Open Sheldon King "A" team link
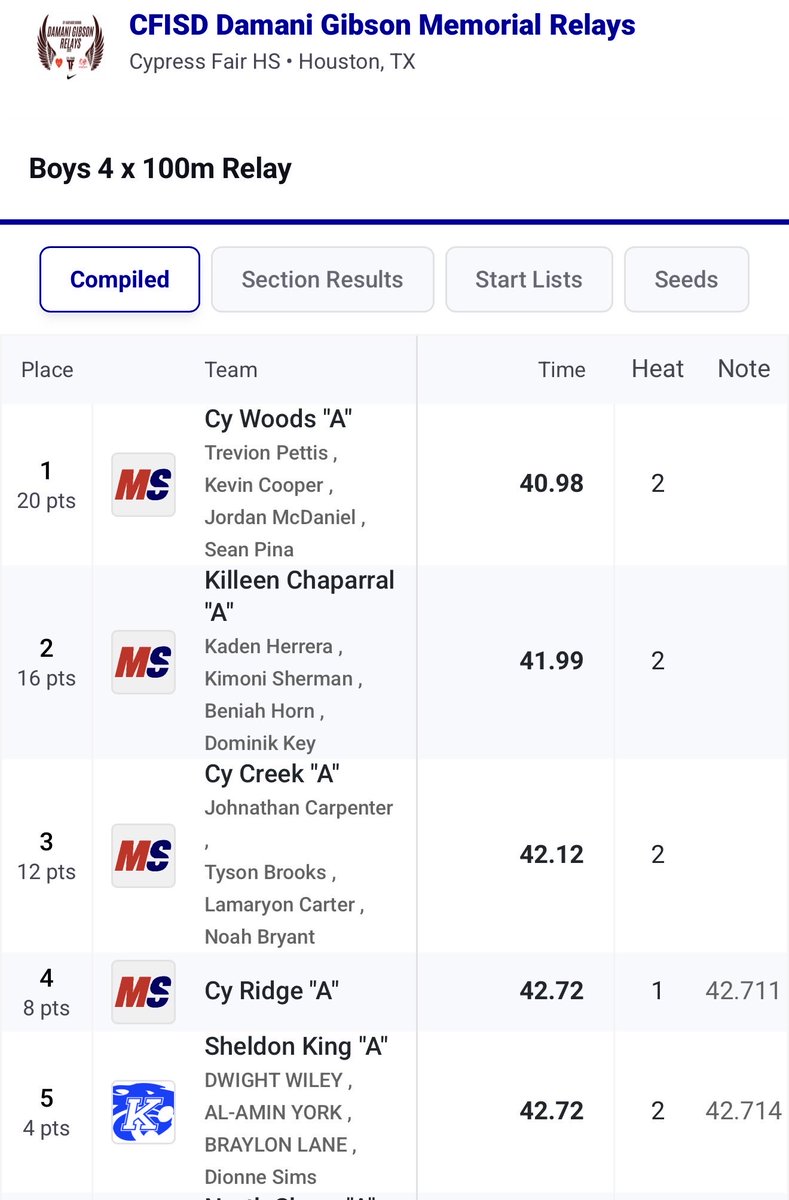This screenshot has height=1200, width=789. click(296, 1047)
